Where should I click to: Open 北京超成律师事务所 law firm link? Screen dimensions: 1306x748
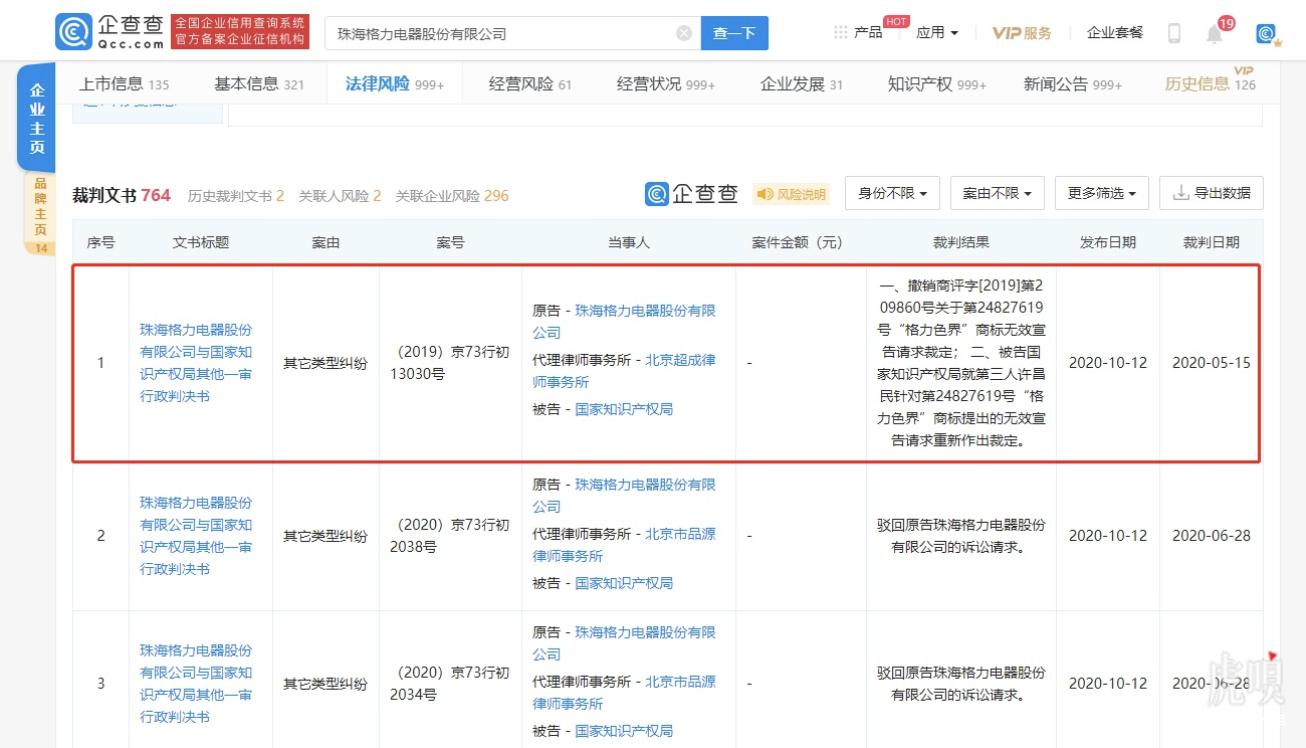624,371
